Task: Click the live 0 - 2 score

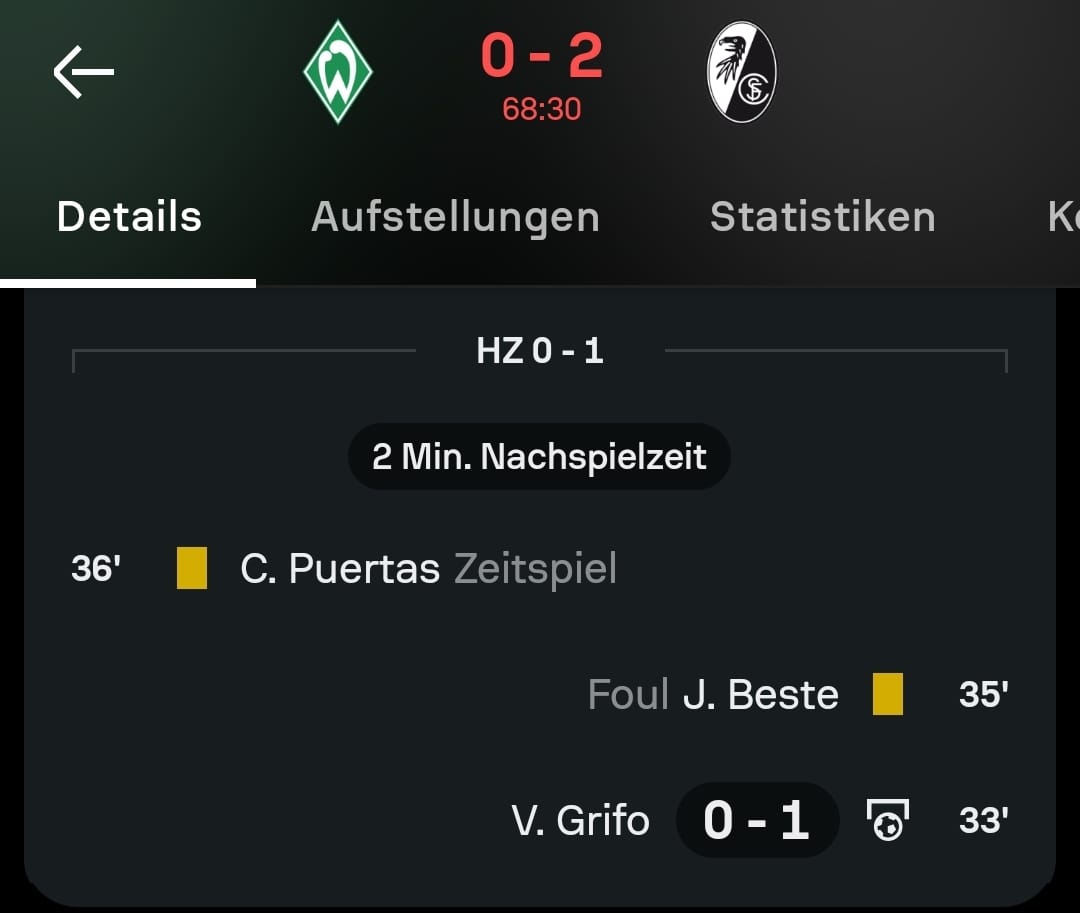Action: tap(541, 56)
